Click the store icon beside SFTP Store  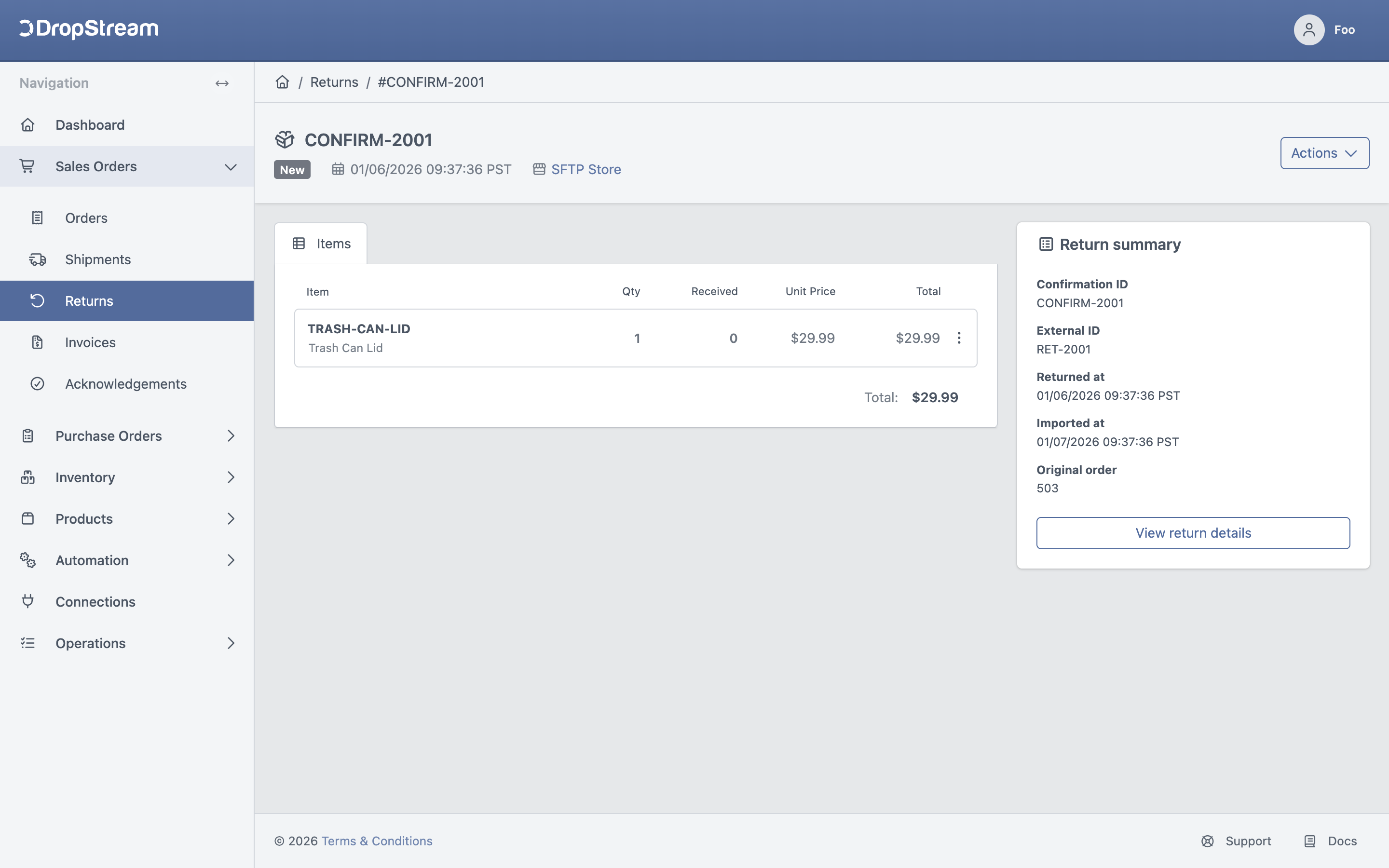click(539, 169)
